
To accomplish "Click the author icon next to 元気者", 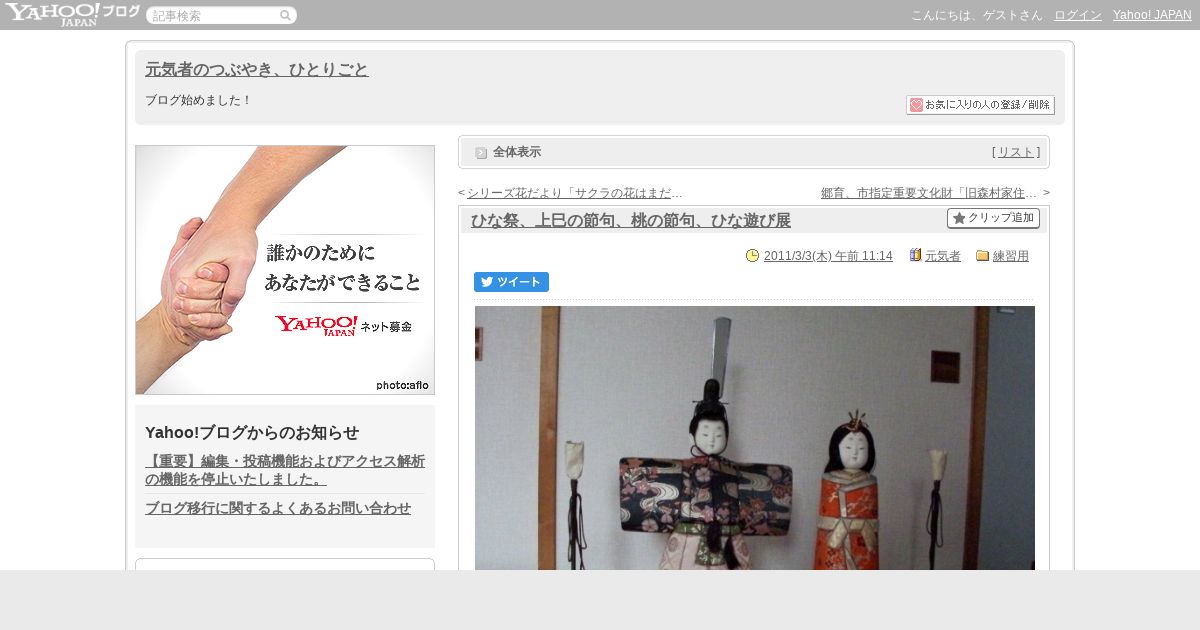I will [915, 255].
